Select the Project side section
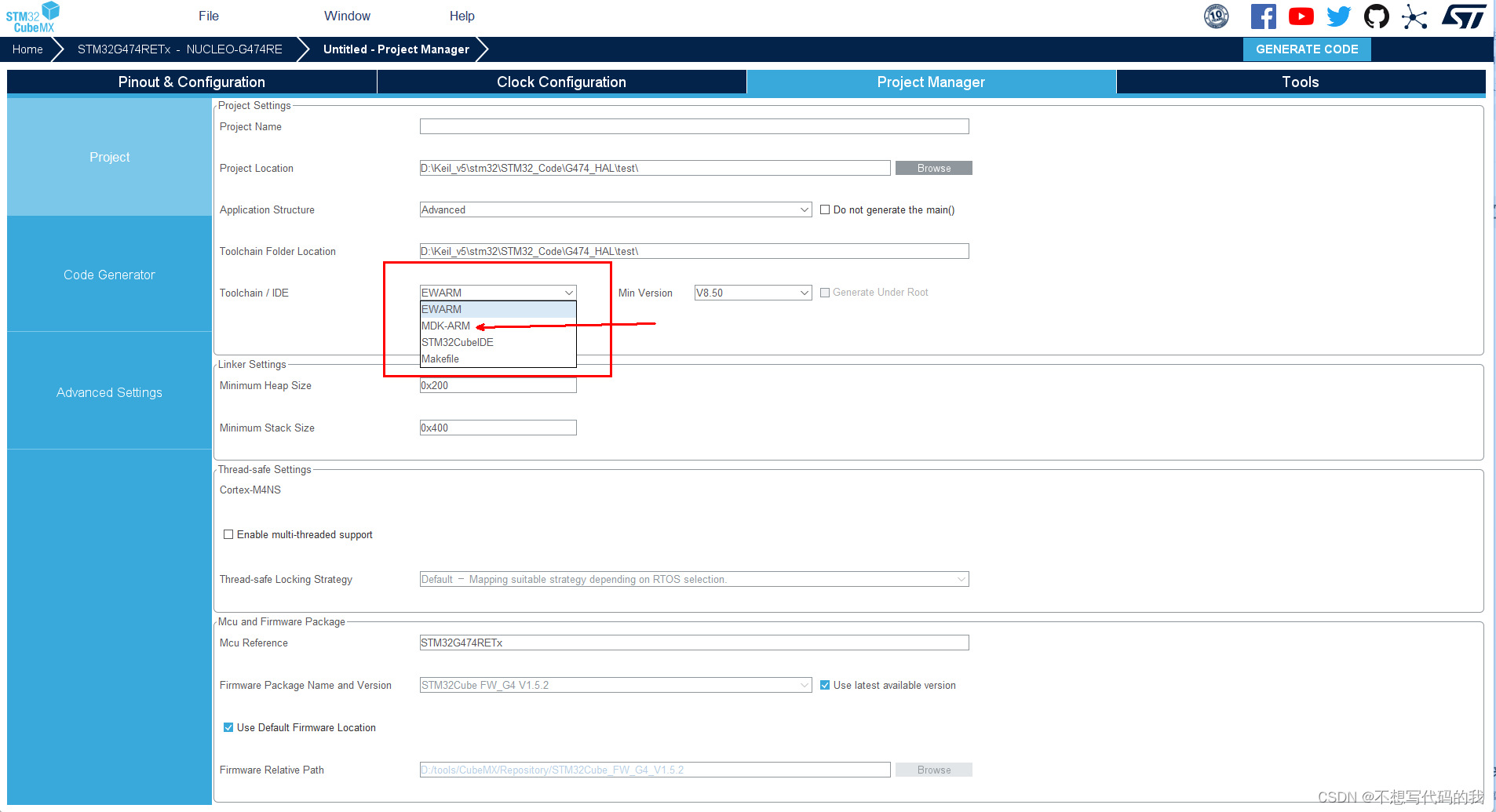Viewport: 1496px width, 812px height. coord(109,157)
